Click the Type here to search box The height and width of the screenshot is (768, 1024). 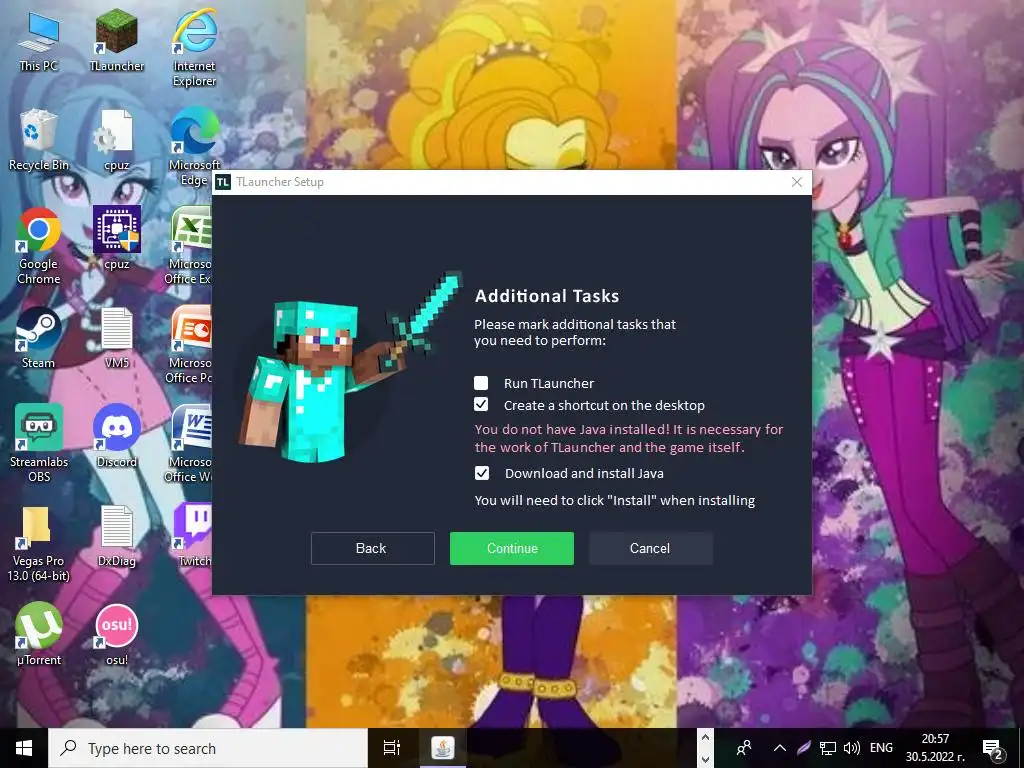point(208,748)
